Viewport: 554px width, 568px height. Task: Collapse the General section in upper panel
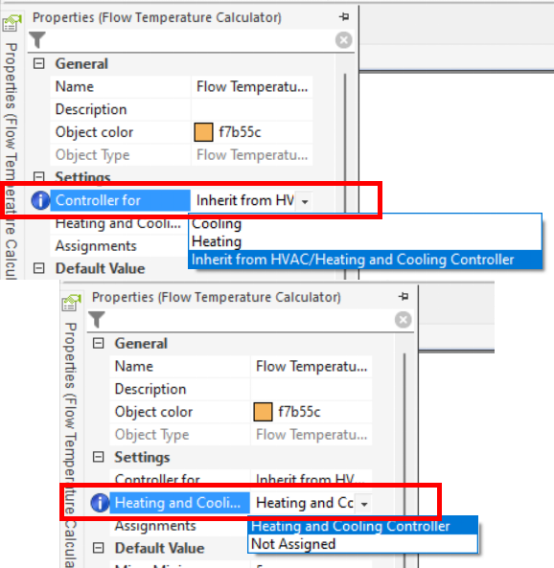click(x=39, y=64)
